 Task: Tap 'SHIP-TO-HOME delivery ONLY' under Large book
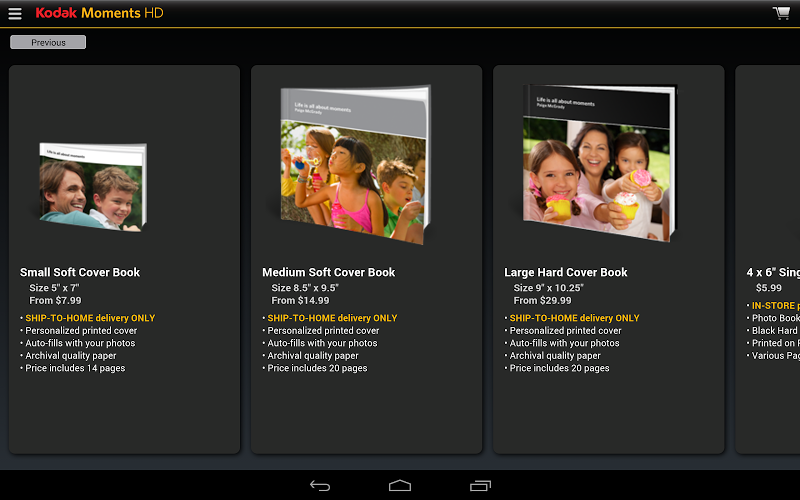click(574, 318)
